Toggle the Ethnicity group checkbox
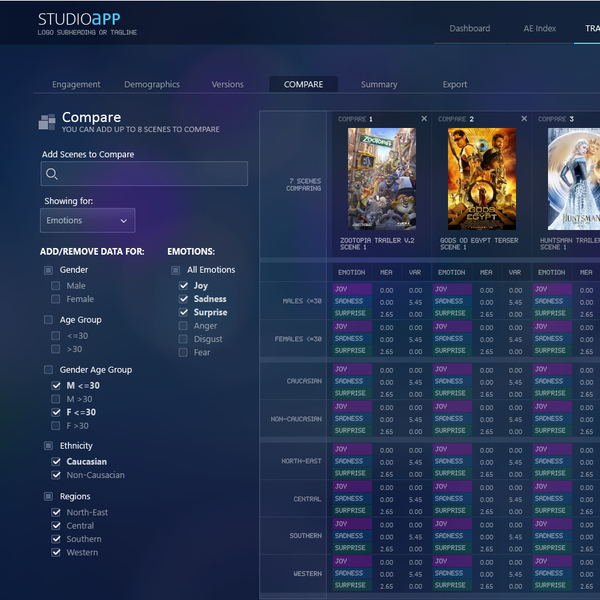 click(x=48, y=446)
